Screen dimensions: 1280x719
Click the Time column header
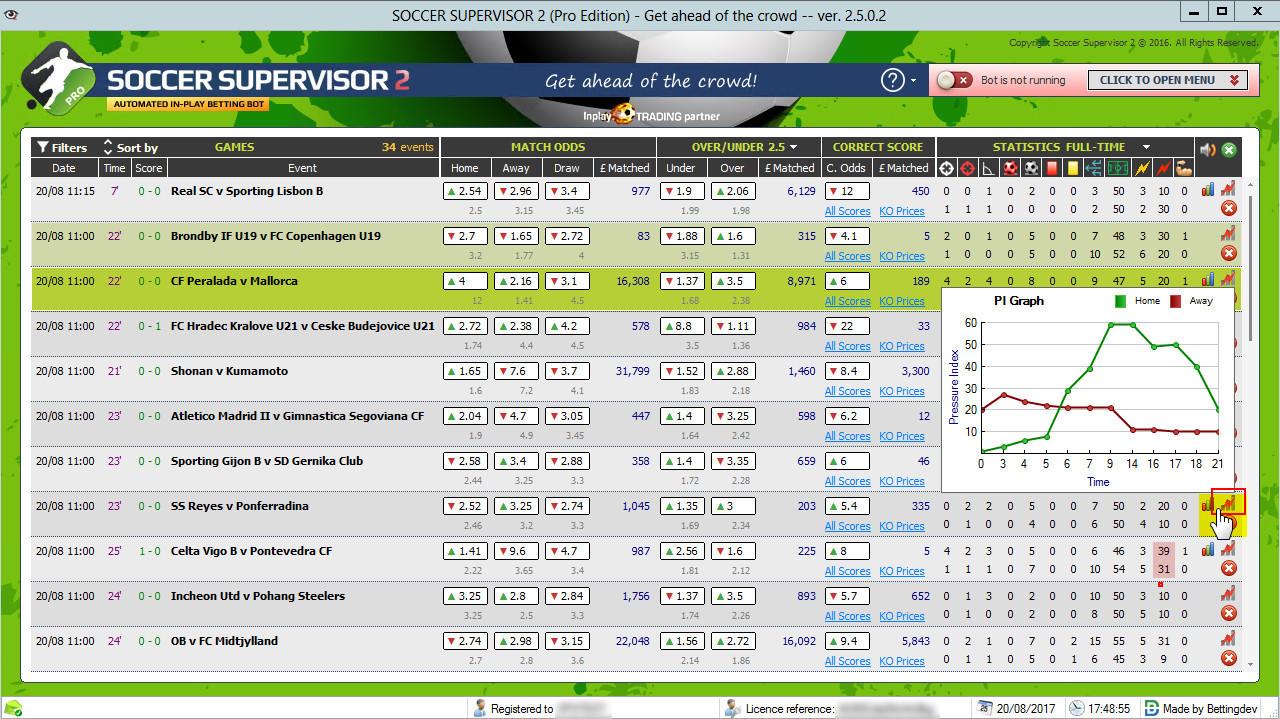coord(114,168)
